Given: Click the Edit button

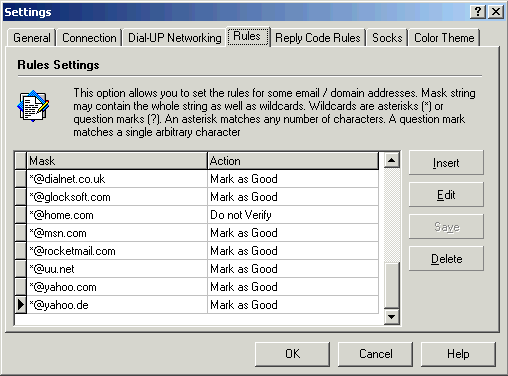Looking at the screenshot, I should click(446, 195).
